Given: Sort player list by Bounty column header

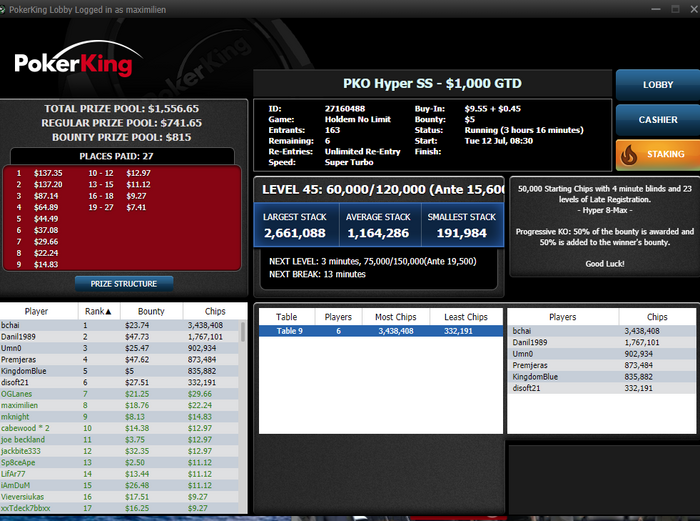Looking at the screenshot, I should tap(151, 311).
